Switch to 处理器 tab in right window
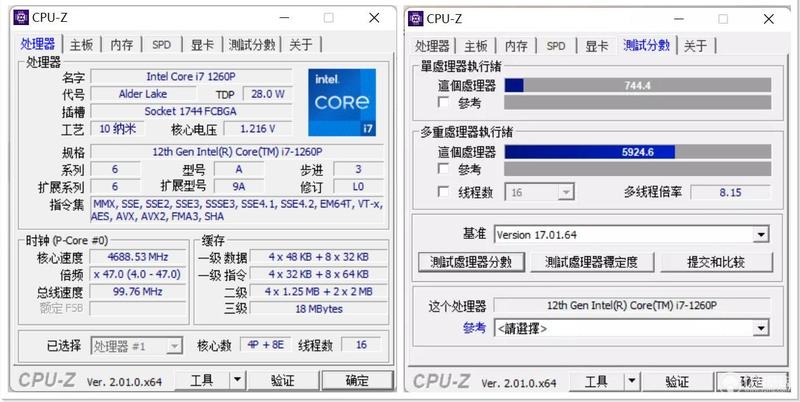This screenshot has width=800, height=402. pos(432,46)
